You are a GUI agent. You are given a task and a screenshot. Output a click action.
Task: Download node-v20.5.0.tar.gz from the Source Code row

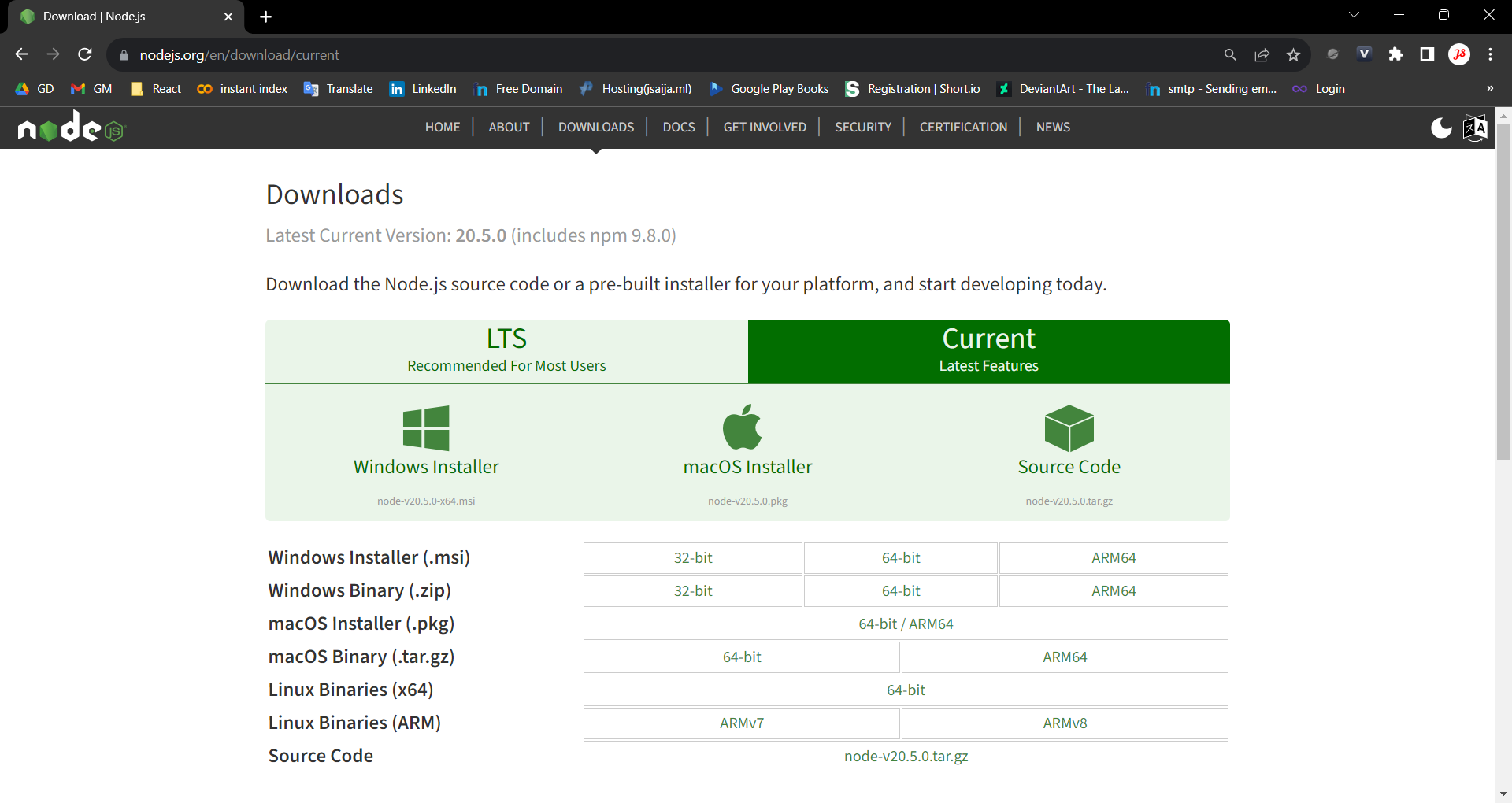[x=906, y=757]
